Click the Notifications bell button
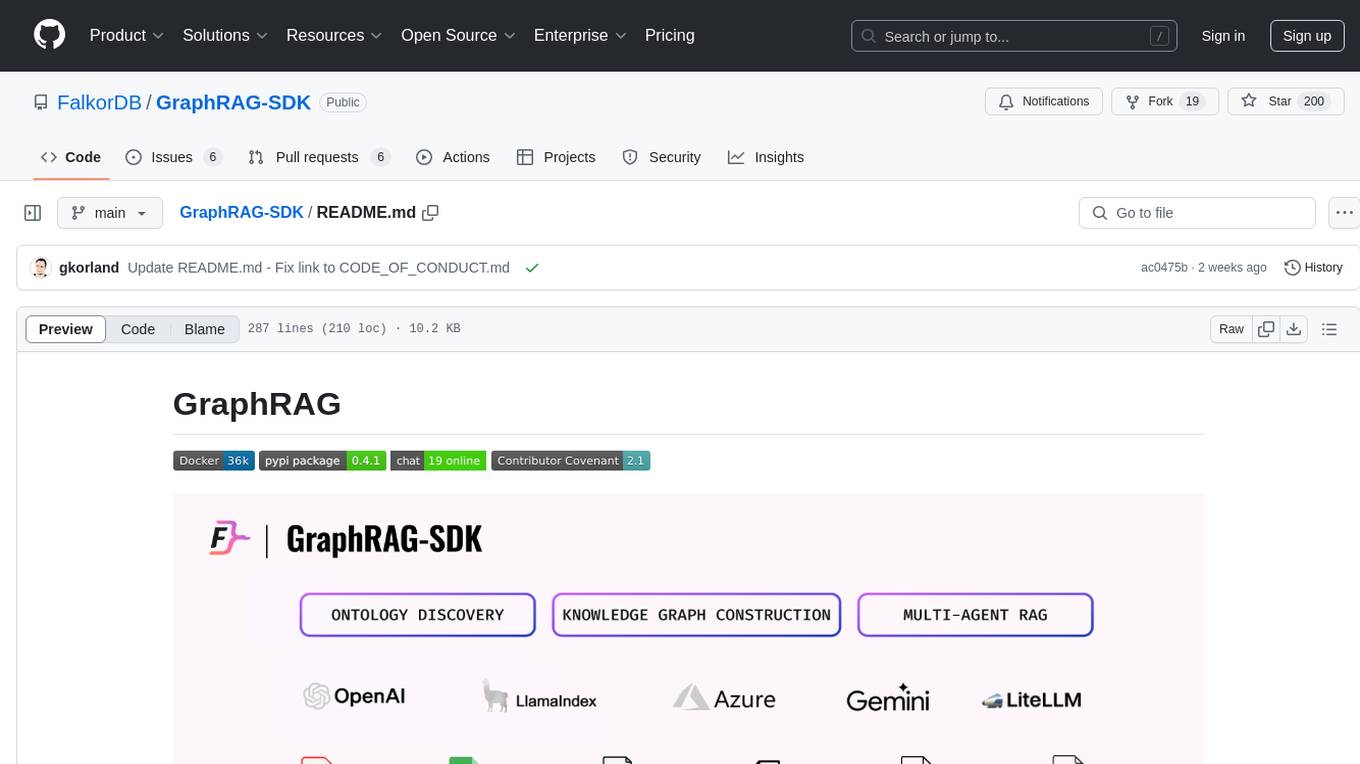The height and width of the screenshot is (764, 1360). point(1044,102)
